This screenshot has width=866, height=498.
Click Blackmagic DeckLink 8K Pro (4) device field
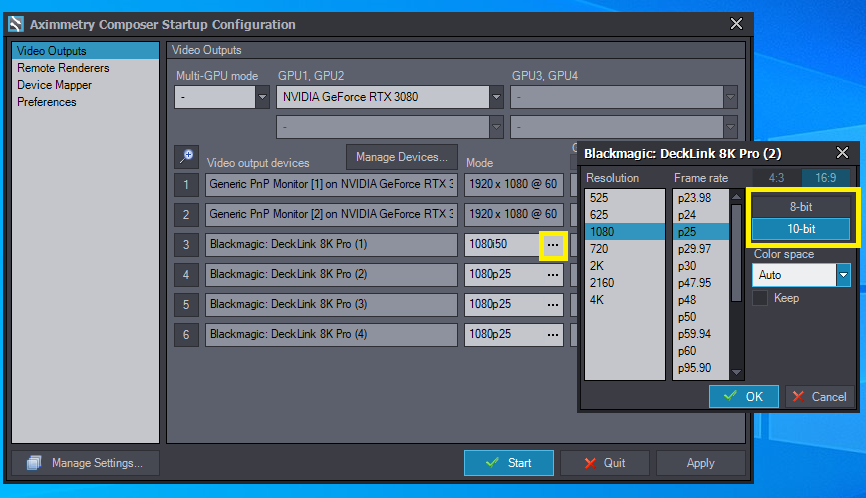331,335
